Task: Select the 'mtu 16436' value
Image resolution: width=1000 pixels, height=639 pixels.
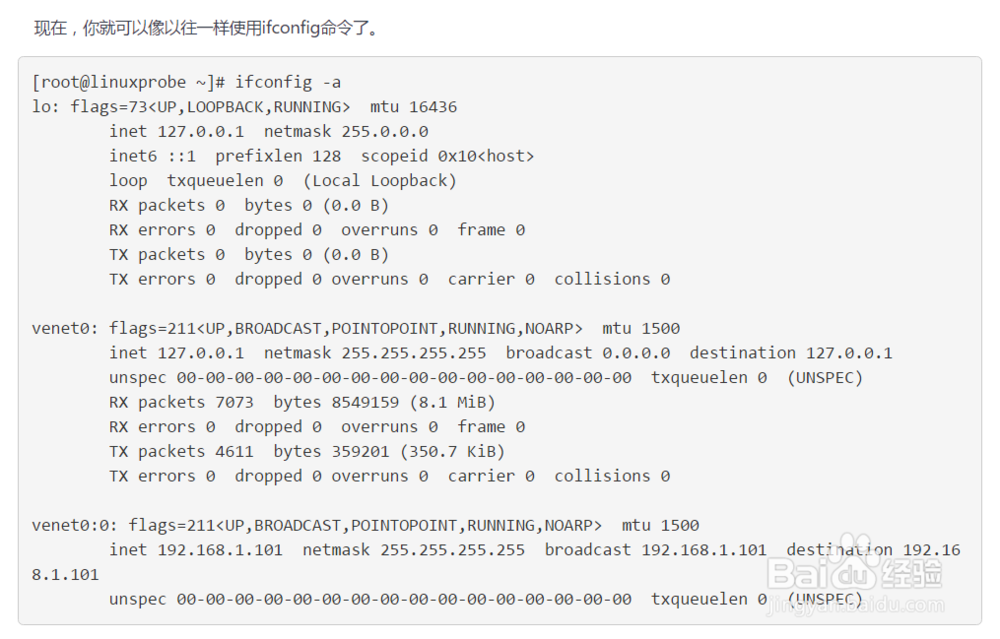Action: tap(413, 107)
